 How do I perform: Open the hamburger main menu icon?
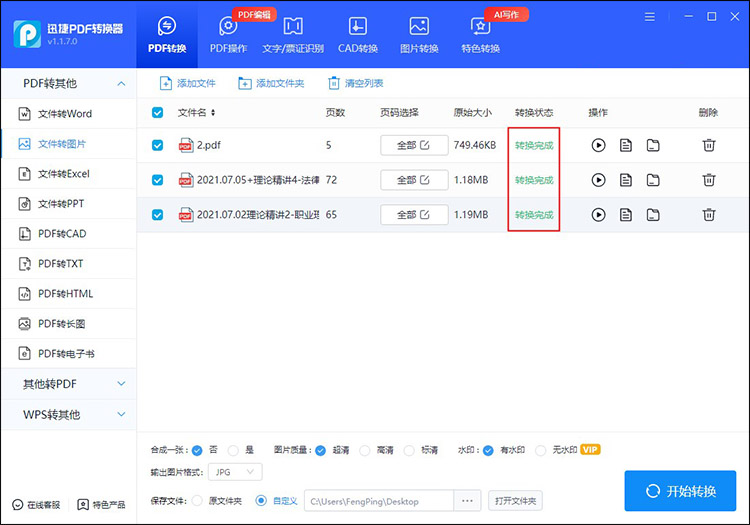tap(650, 17)
